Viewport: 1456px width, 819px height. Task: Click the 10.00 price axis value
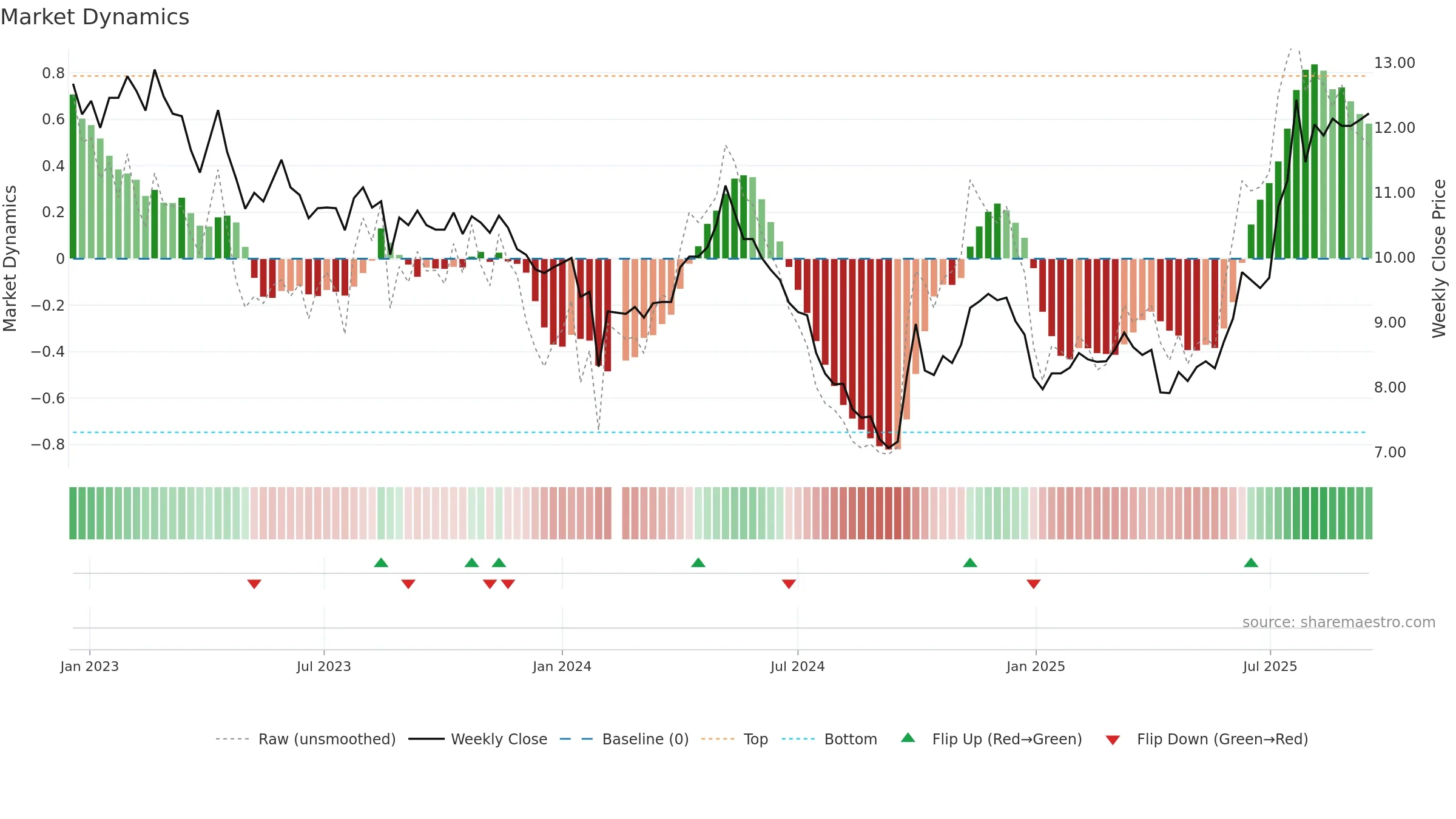pos(1395,257)
